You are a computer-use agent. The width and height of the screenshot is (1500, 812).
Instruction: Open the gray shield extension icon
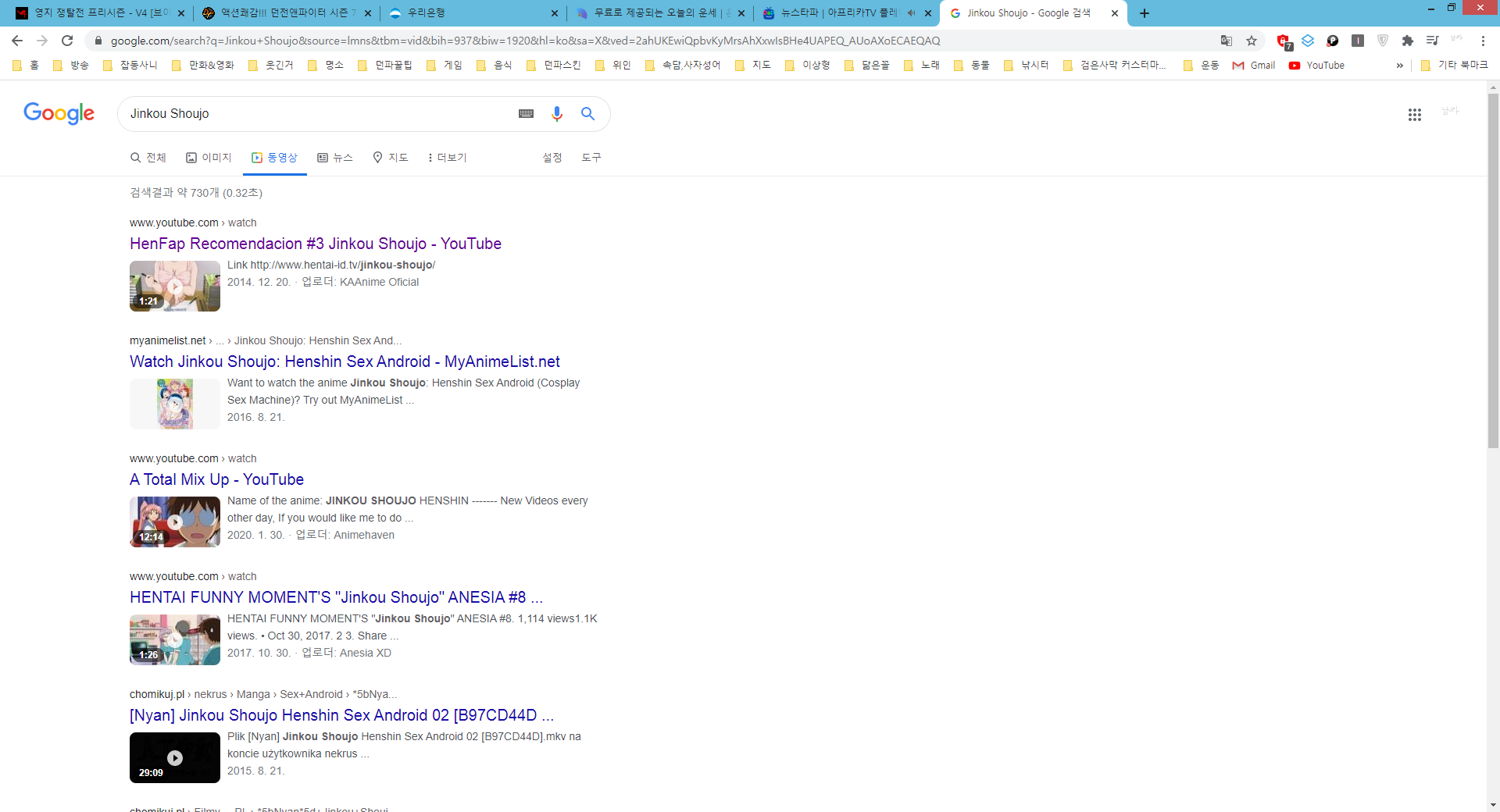tap(1383, 41)
